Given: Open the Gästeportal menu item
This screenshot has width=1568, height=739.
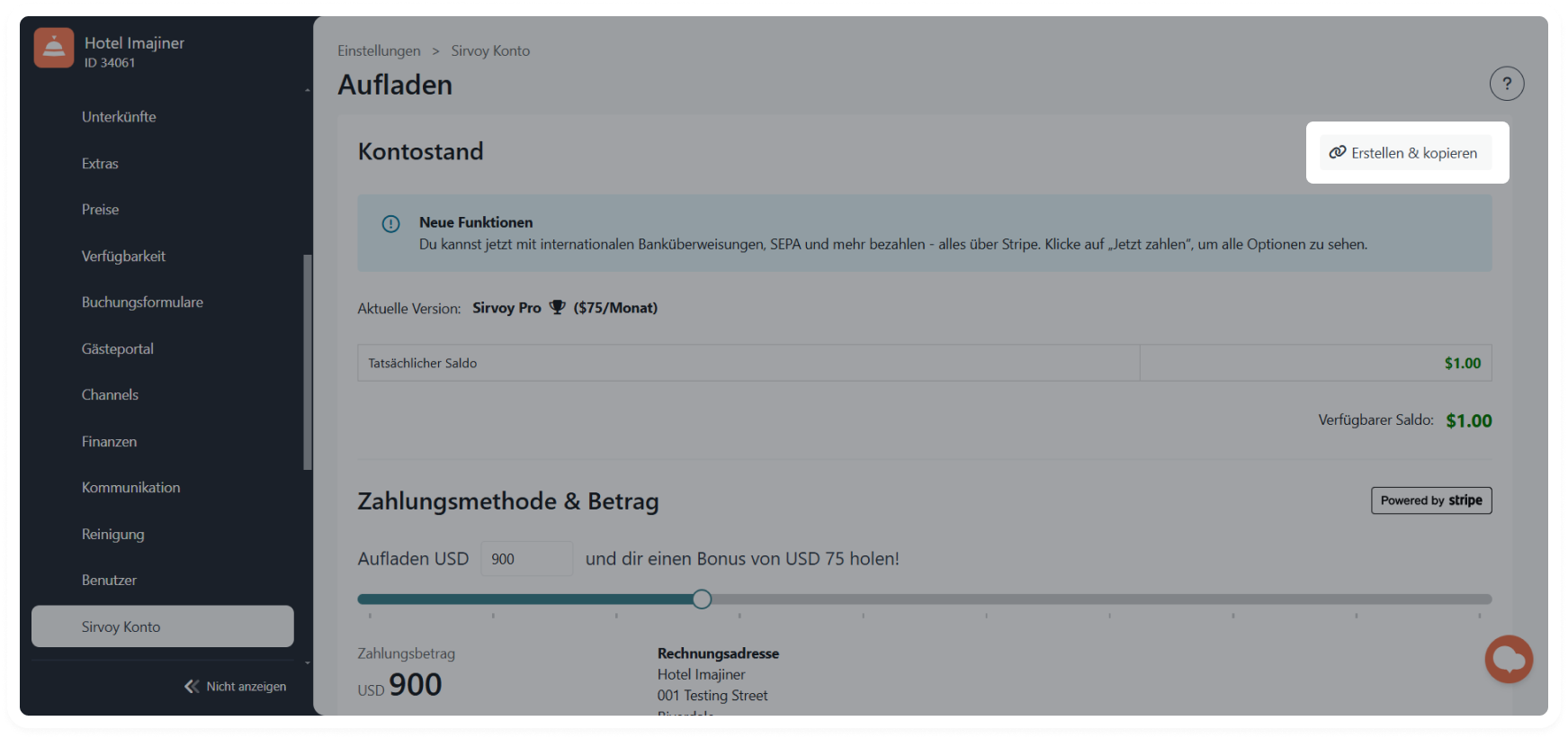Looking at the screenshot, I should pos(118,349).
